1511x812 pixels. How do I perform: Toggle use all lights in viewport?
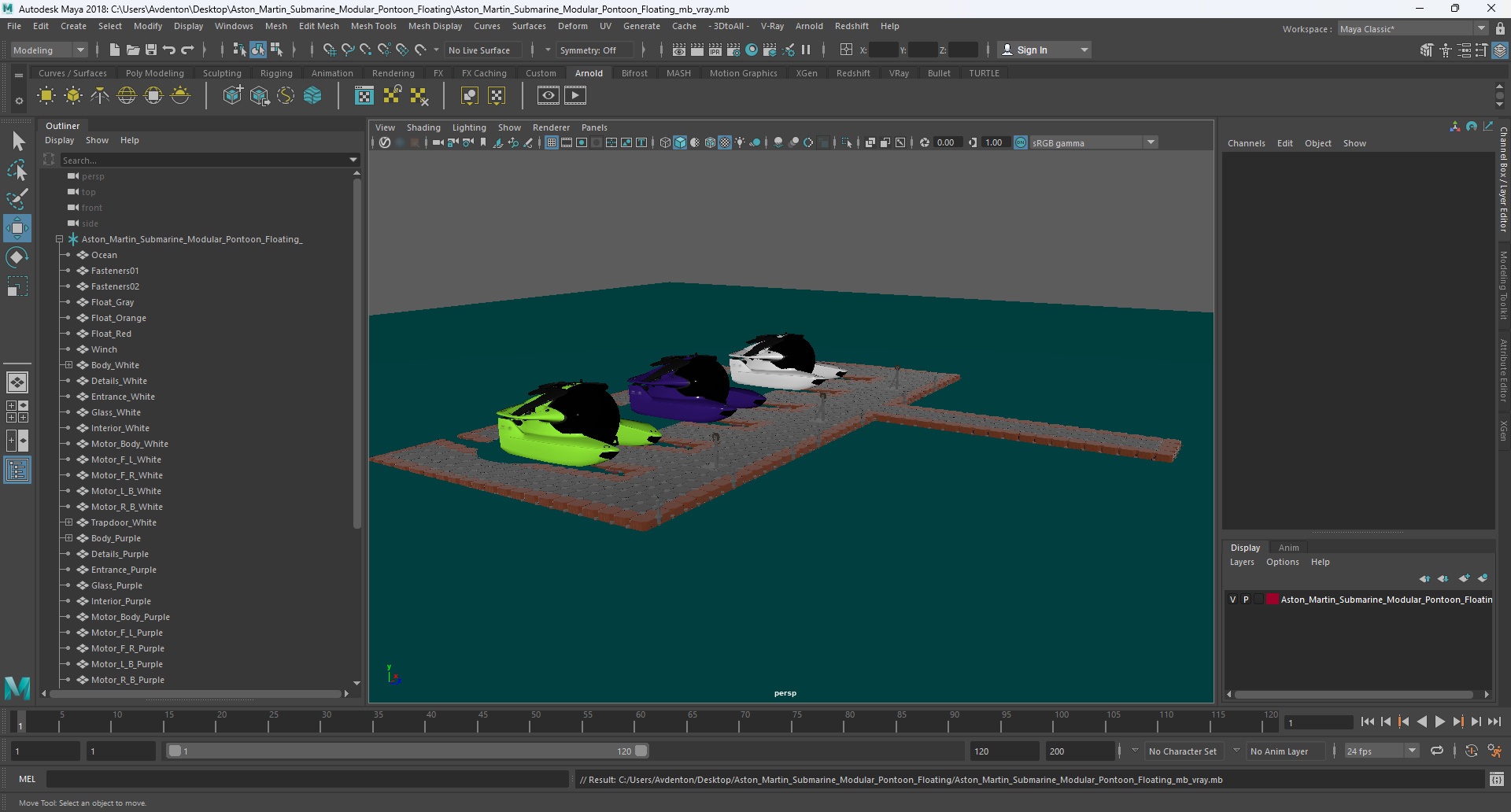coord(740,142)
